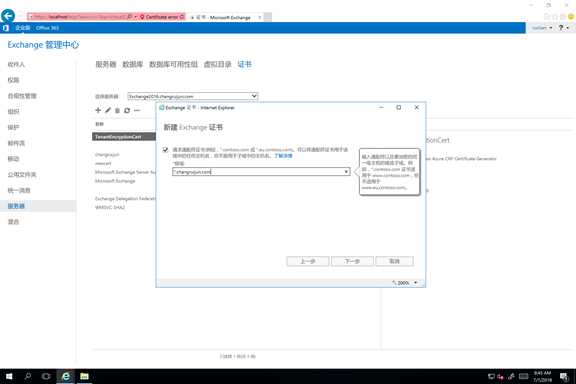Open the more options ellipsis in certificate toolbar
This screenshot has width=576, height=384.
coord(137,110)
